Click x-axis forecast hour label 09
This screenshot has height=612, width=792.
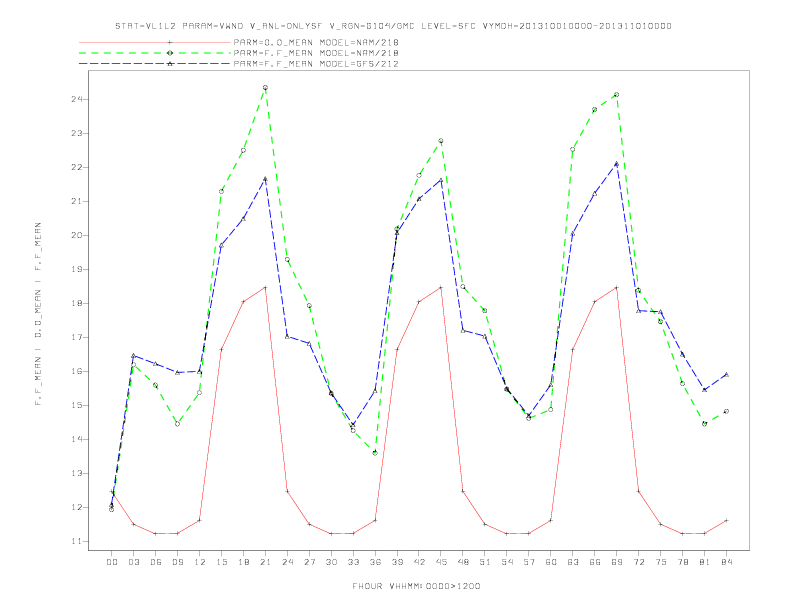[x=177, y=562]
